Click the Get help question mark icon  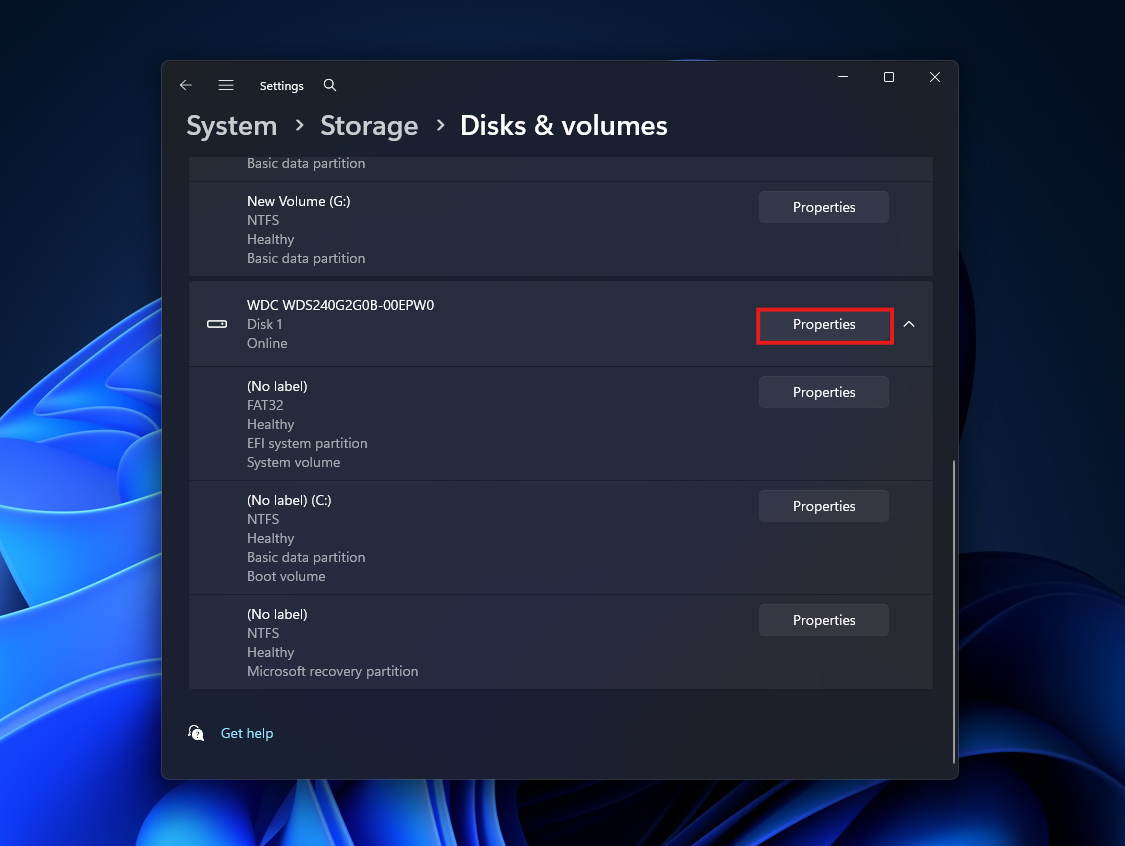pyautogui.click(x=196, y=733)
